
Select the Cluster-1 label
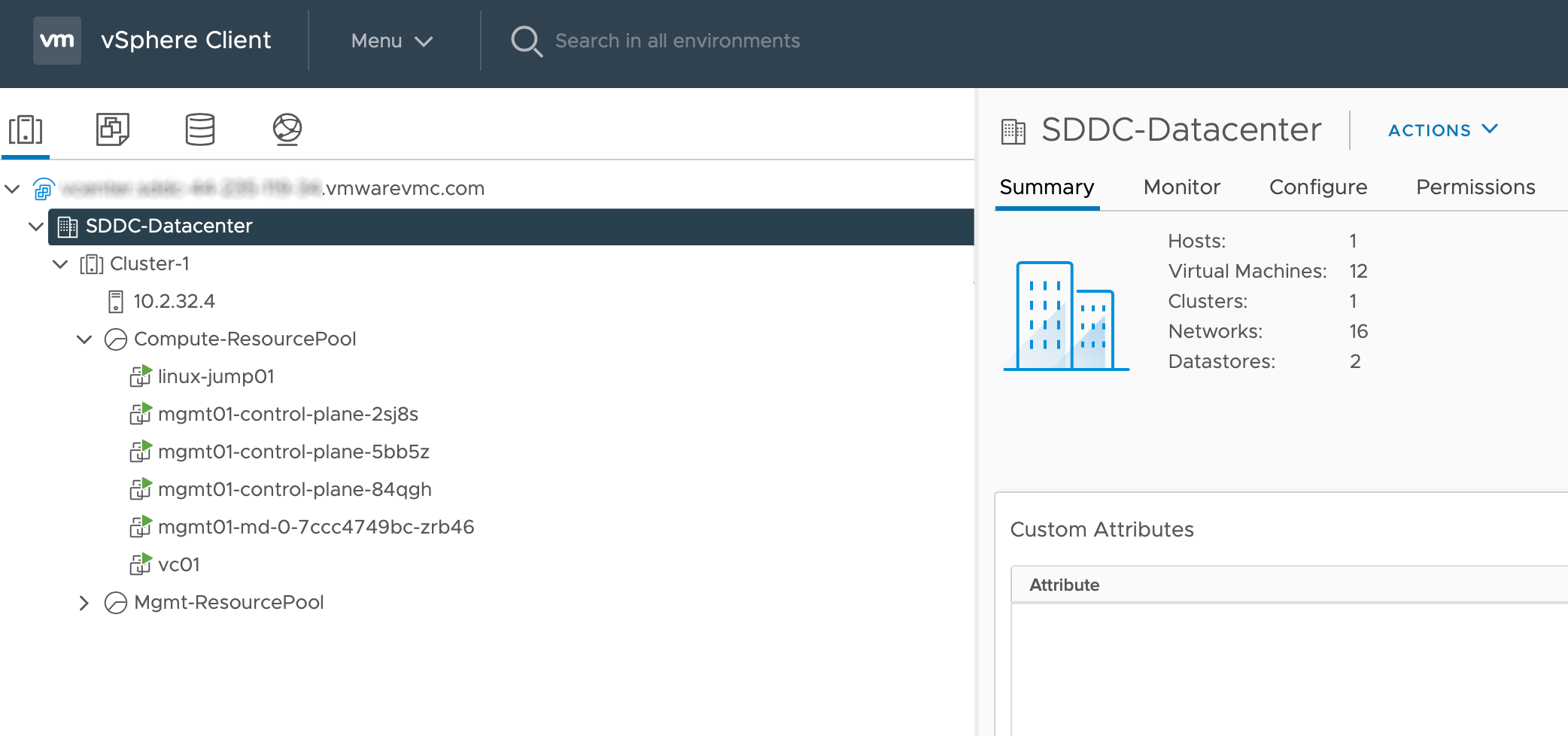point(150,263)
